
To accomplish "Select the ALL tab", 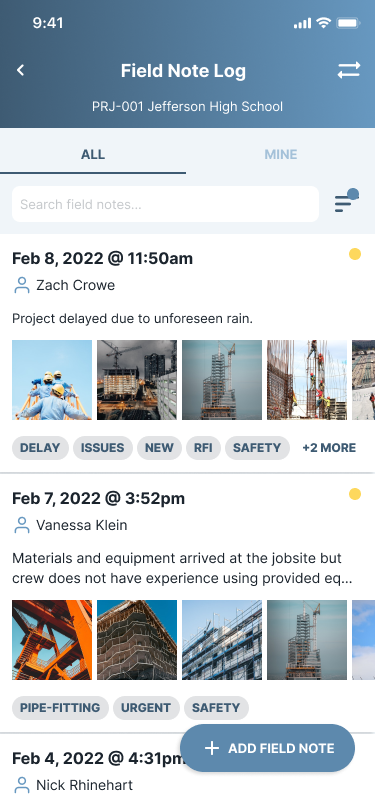I will coord(93,154).
